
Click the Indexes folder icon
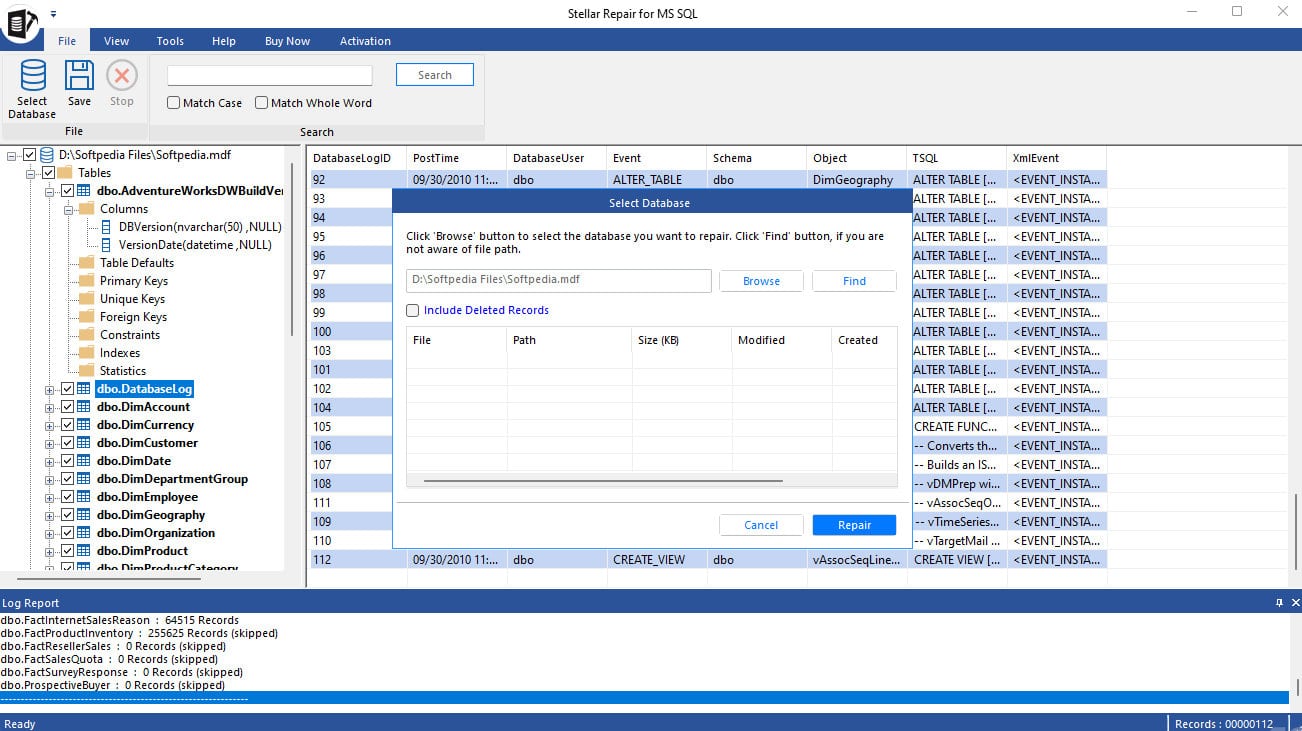point(86,353)
